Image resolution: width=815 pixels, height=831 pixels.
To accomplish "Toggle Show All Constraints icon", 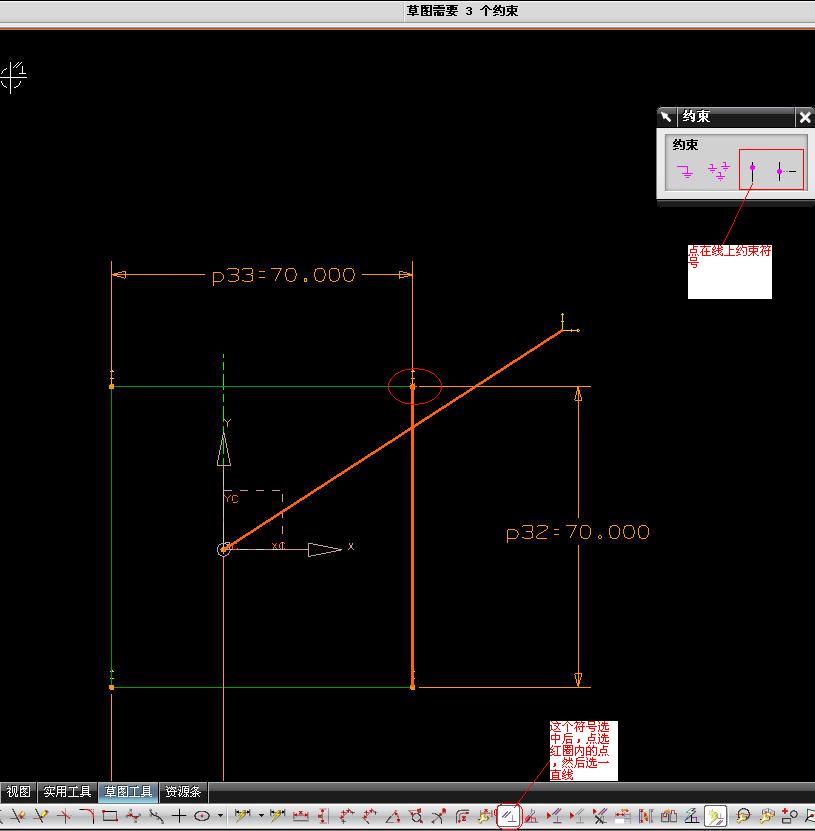I will coord(554,816).
